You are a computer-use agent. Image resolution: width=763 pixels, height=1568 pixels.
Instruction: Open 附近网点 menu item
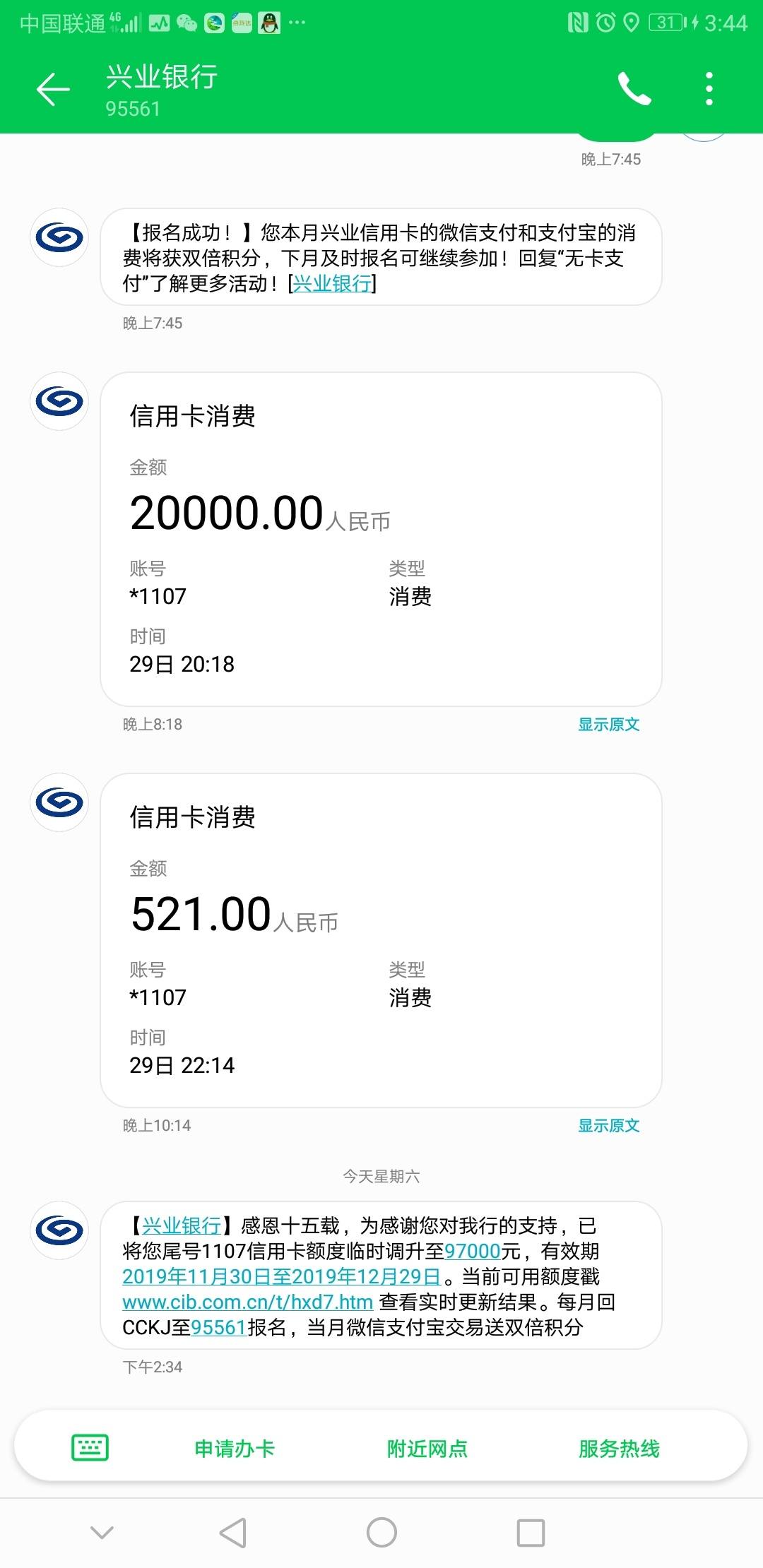coord(427,1449)
